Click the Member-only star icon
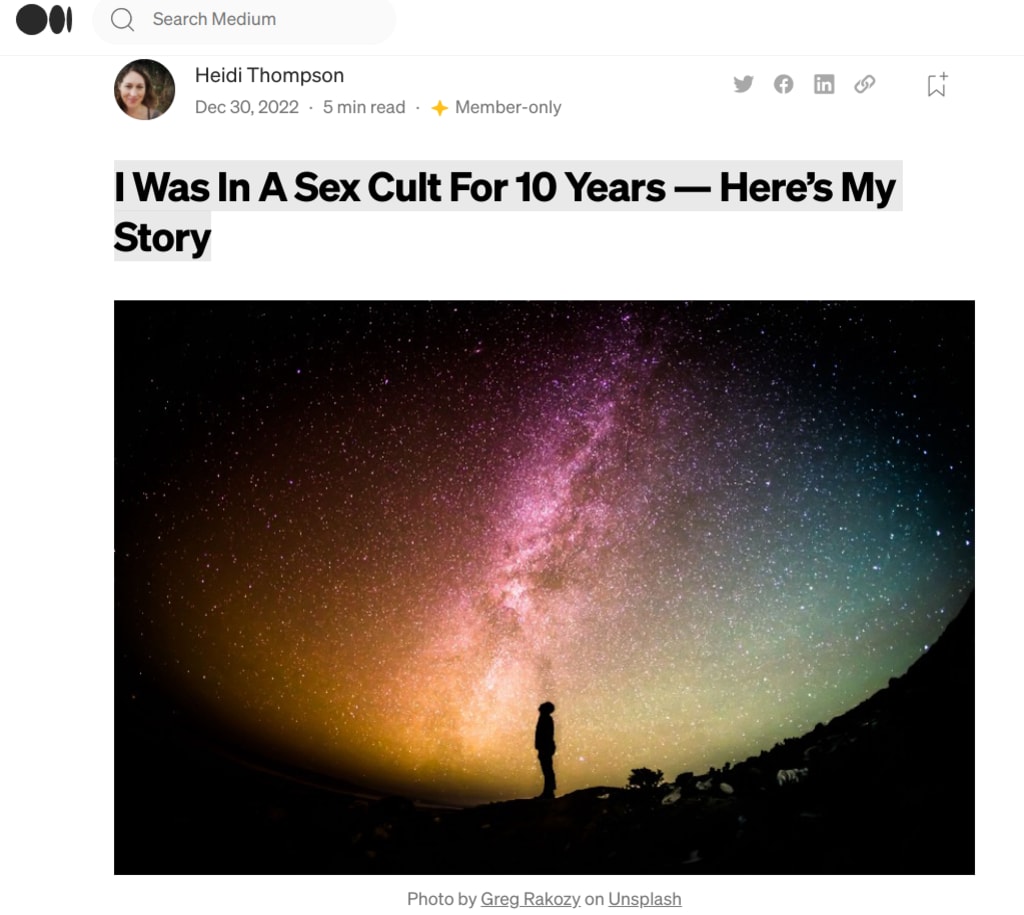This screenshot has height=915, width=1024. tap(440, 108)
